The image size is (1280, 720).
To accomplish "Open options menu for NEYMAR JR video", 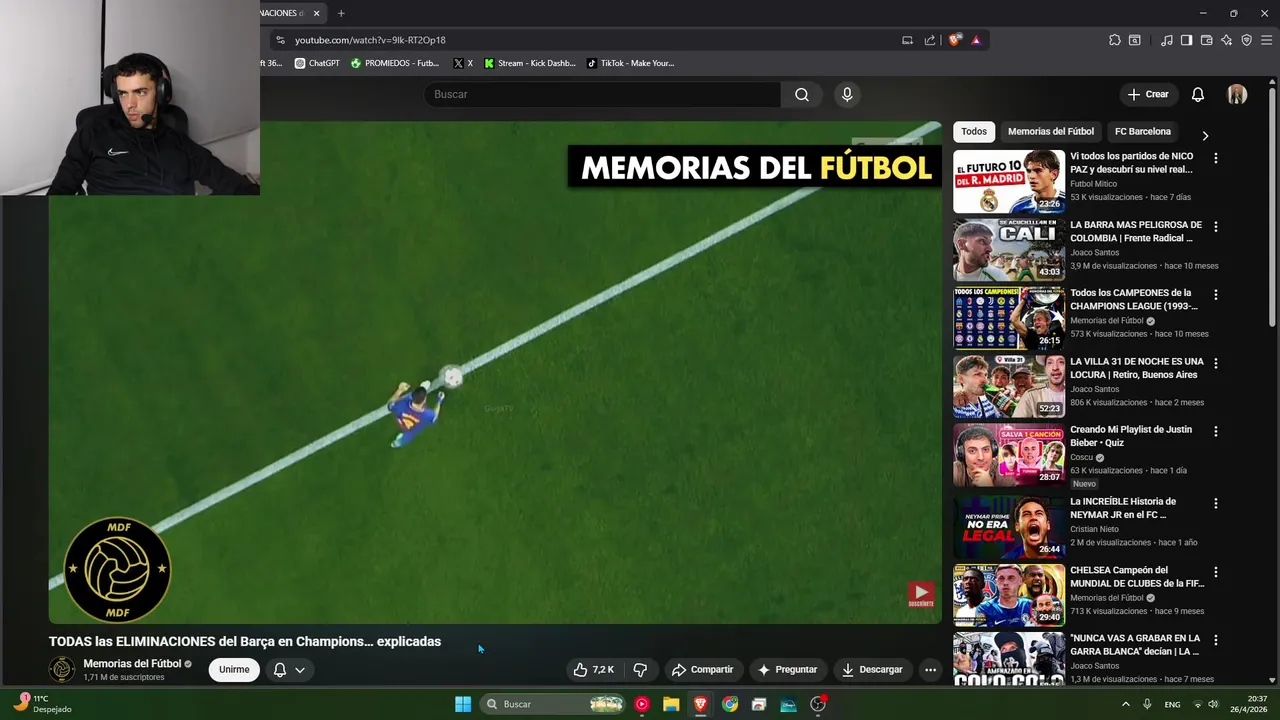I will coord(1216,503).
